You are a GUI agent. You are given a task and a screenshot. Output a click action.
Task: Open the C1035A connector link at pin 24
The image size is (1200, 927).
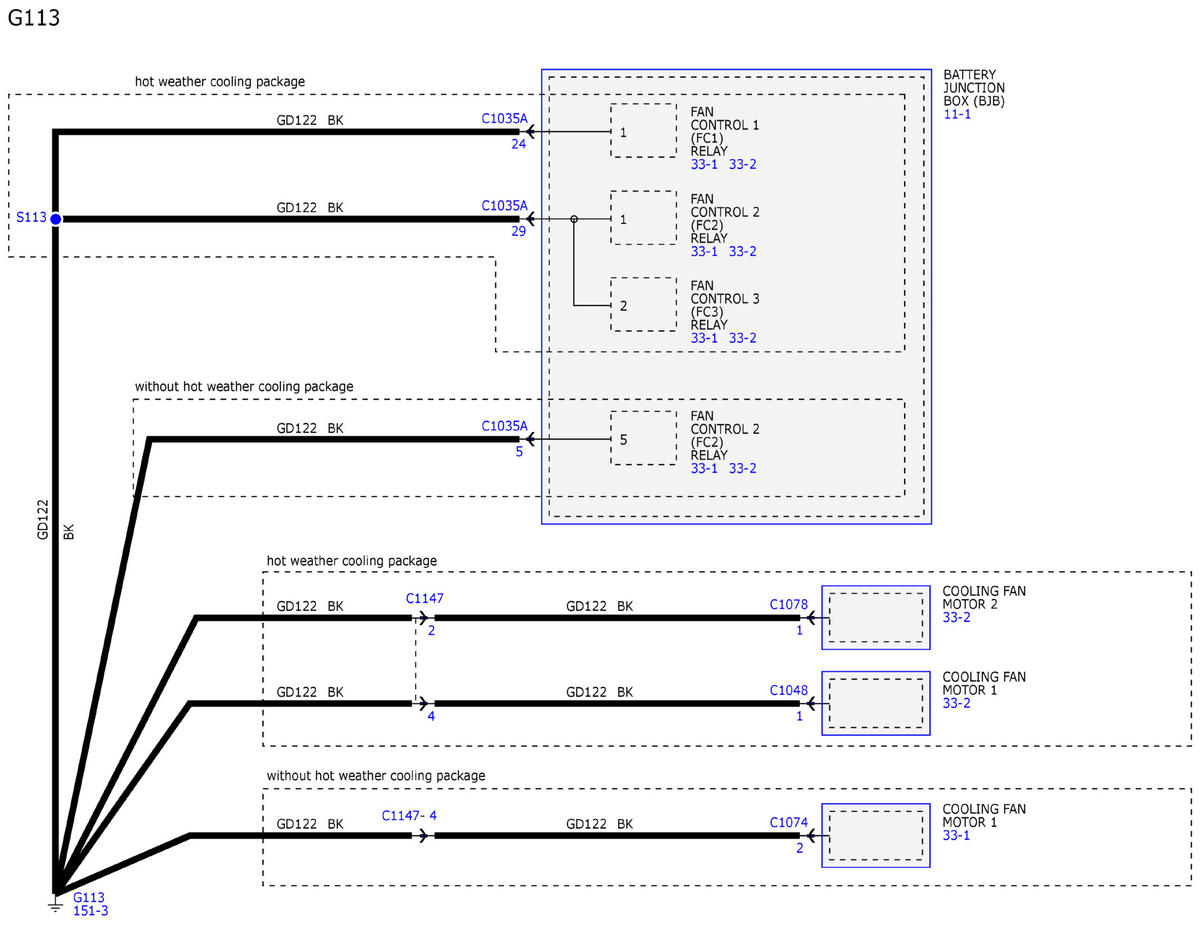click(x=504, y=118)
